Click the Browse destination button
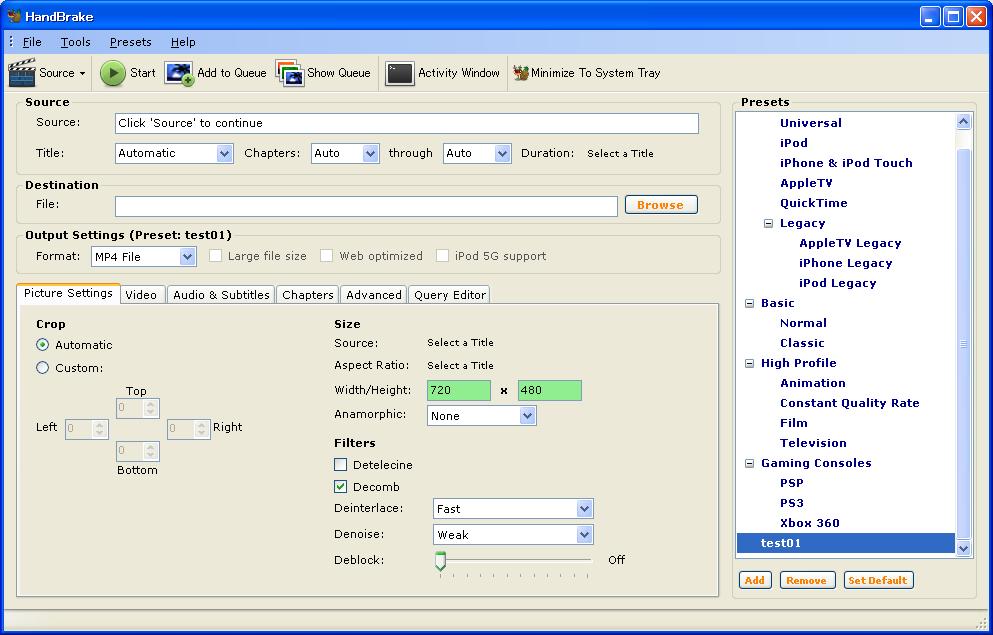993x635 pixels. tap(661, 204)
